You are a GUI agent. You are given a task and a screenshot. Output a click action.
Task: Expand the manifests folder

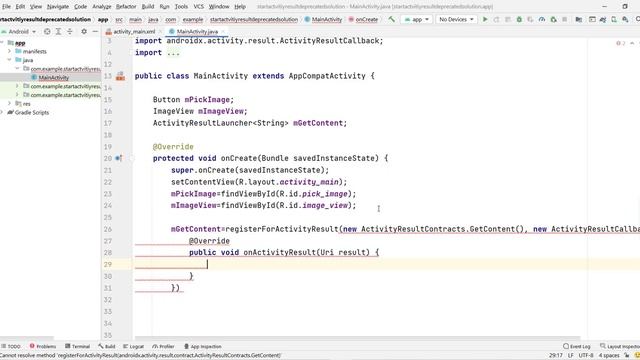coord(9,51)
